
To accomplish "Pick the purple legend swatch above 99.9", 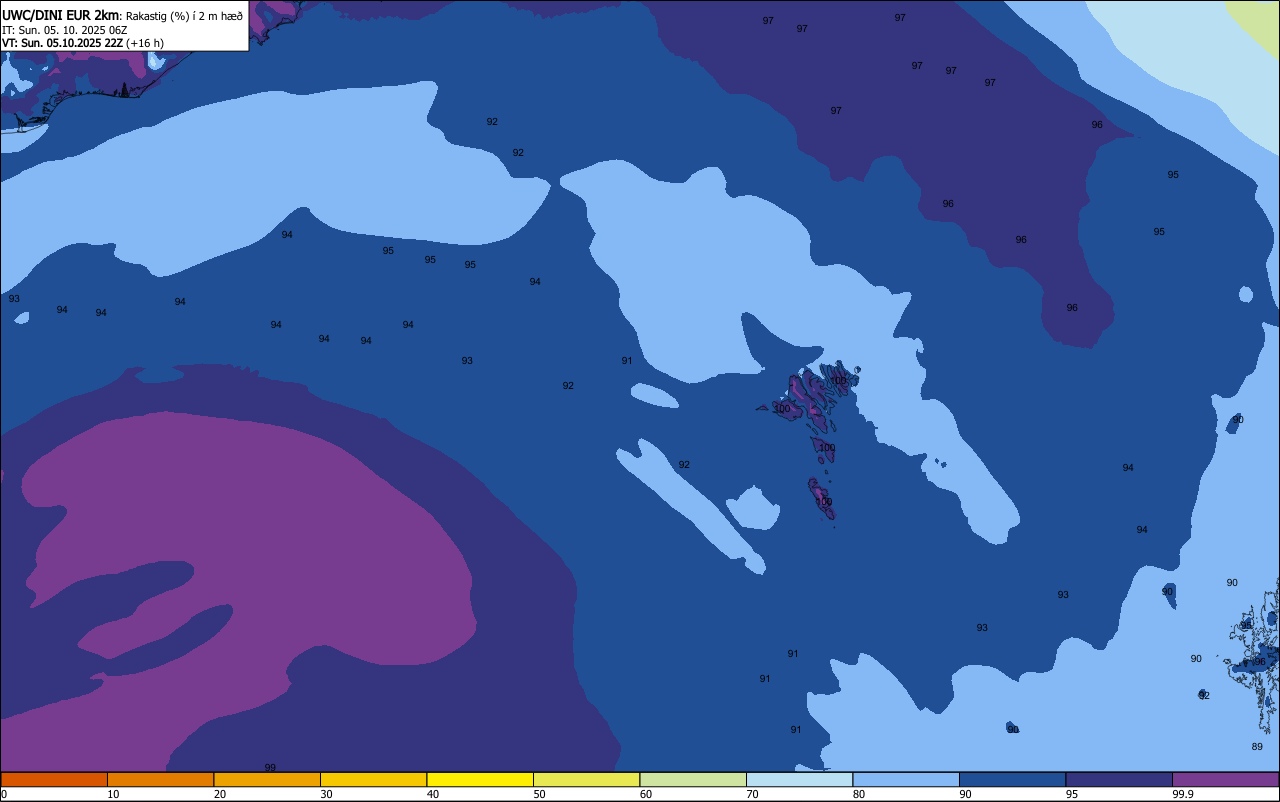I will (1225, 779).
